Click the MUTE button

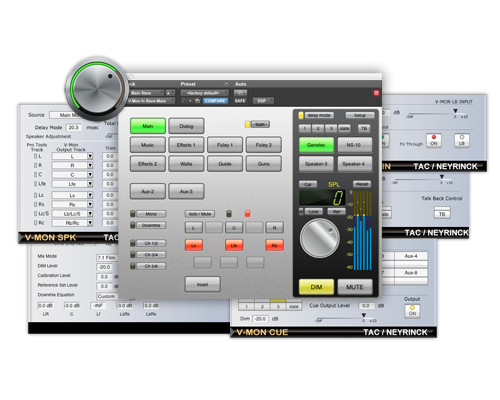(x=355, y=287)
